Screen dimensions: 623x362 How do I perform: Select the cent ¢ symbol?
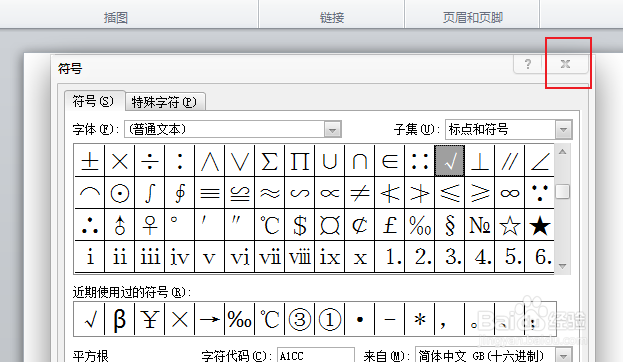[x=360, y=225]
